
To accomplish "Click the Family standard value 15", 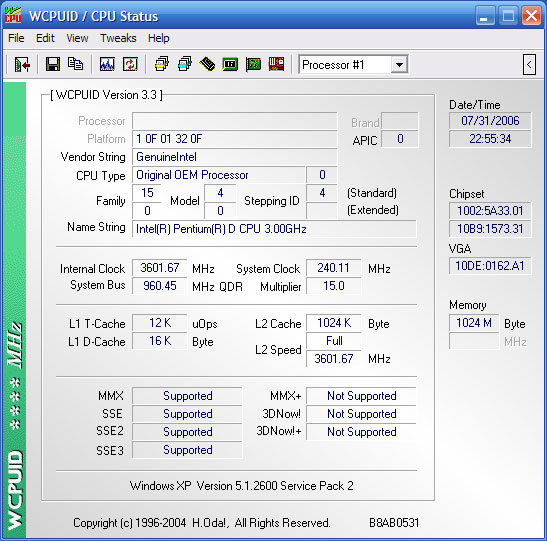I will pyautogui.click(x=147, y=193).
